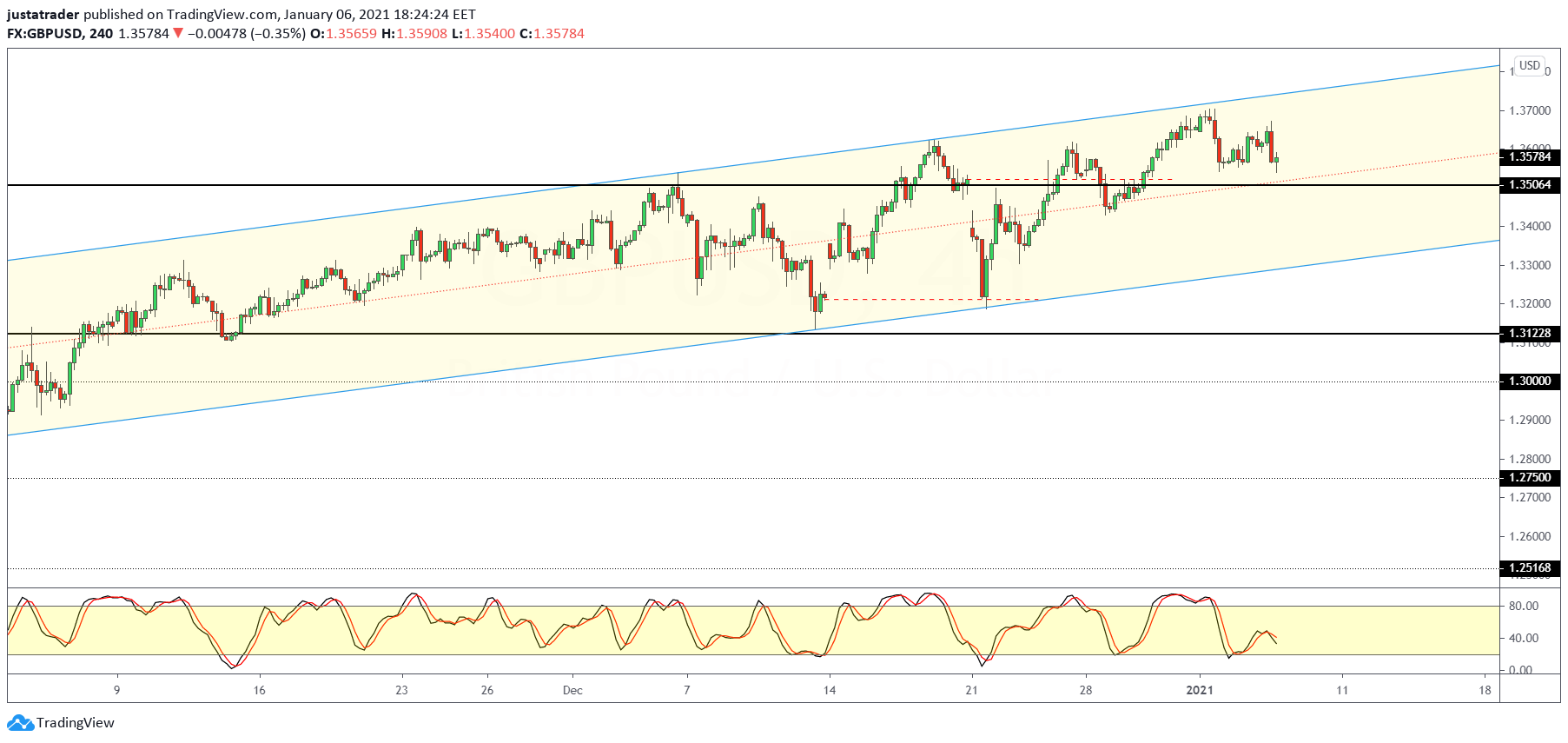Image resolution: width=1568 pixels, height=743 pixels.
Task: Click the date label 26 on time axis
Action: (x=487, y=691)
